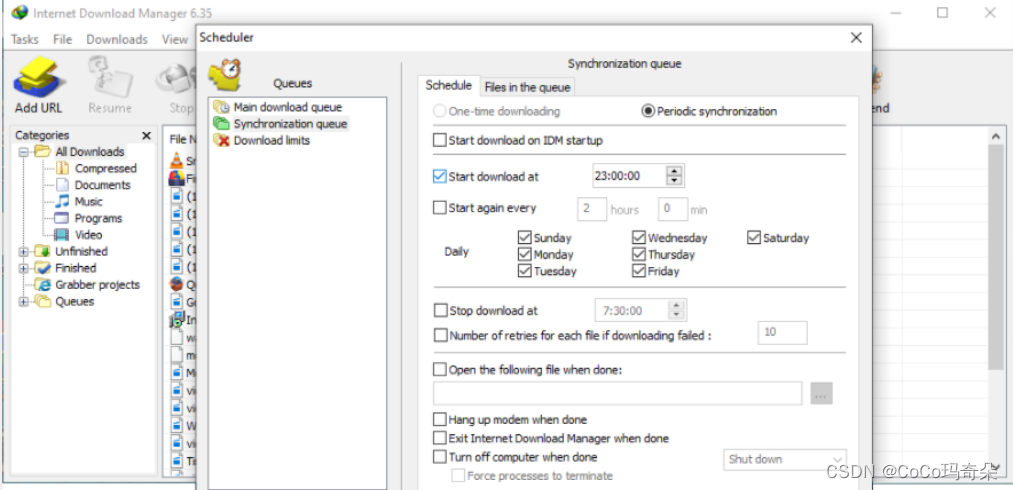Select the Finished category folder
The image size is (1013, 490).
pos(43,268)
